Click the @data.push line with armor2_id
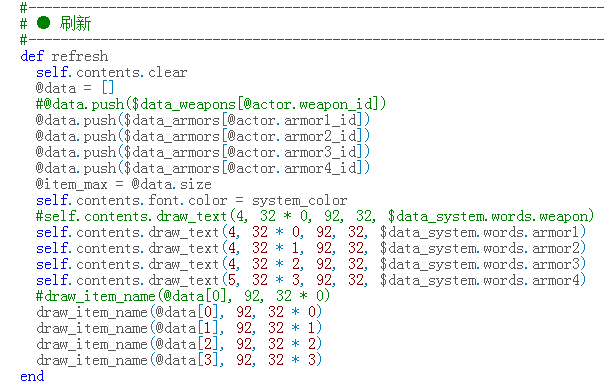This screenshot has height=385, width=604. click(x=203, y=136)
